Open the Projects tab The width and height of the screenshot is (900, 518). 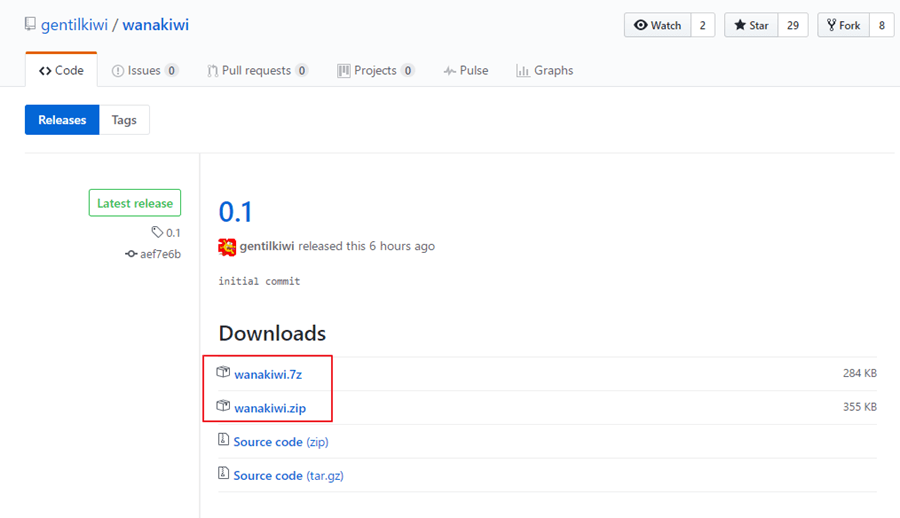click(376, 71)
